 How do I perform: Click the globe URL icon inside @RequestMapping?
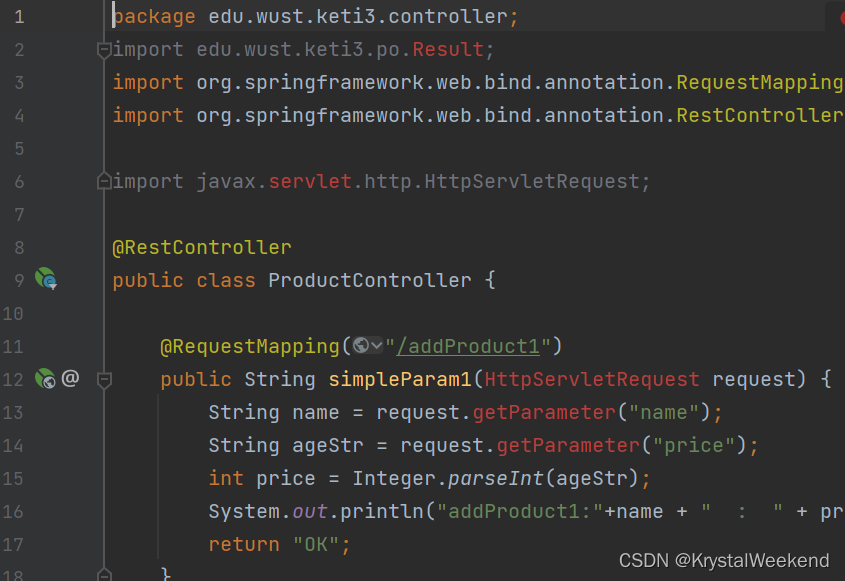click(361, 345)
